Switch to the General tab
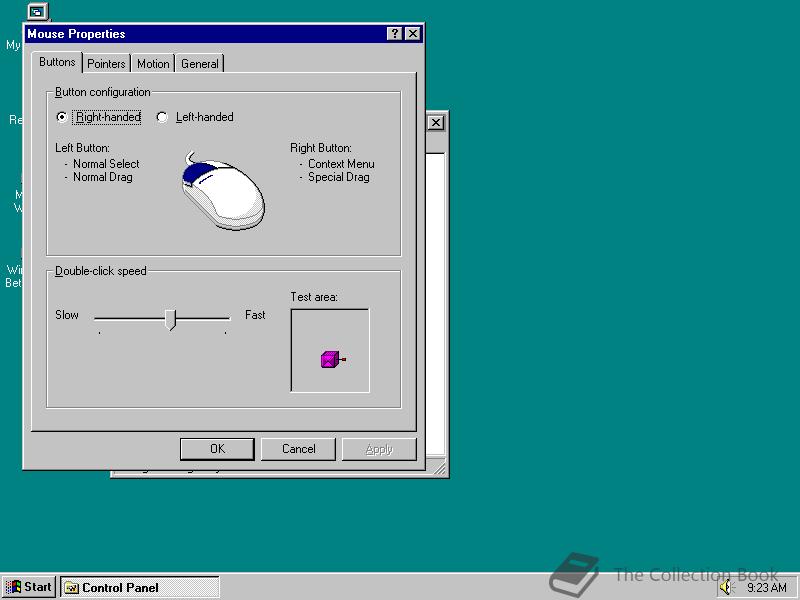Viewport: 800px width, 600px height. [x=199, y=64]
